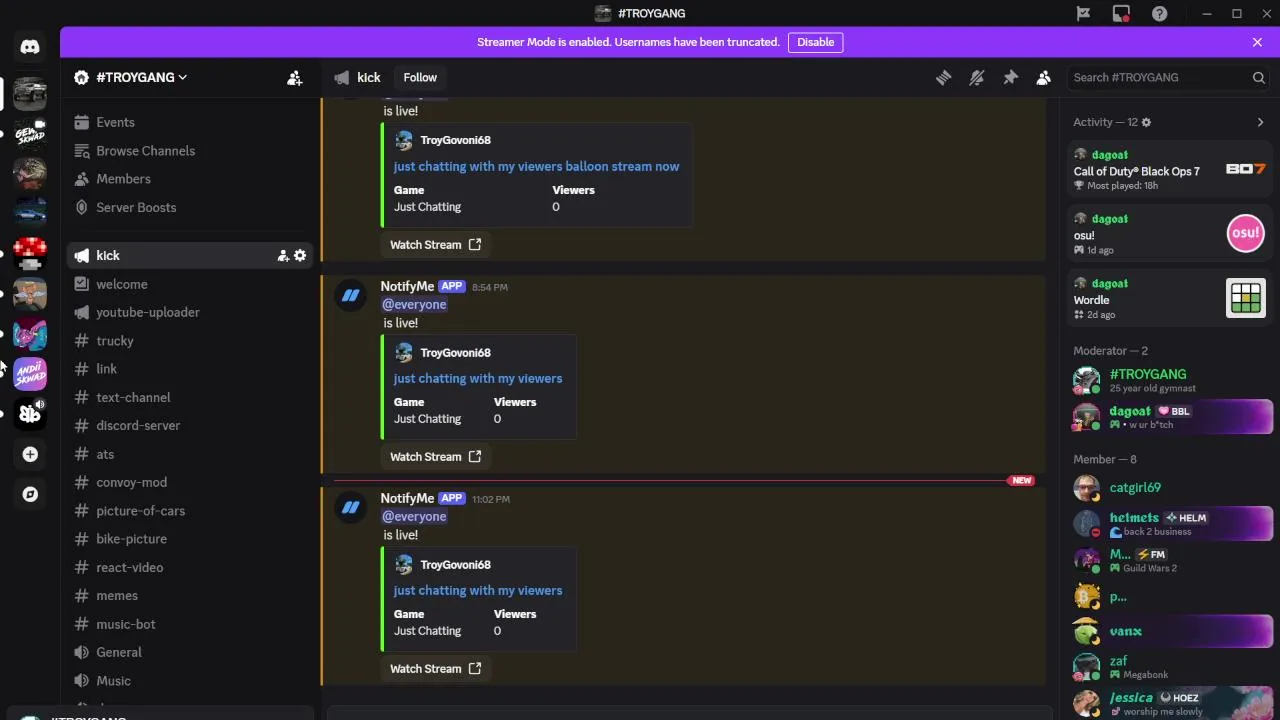Click Watch Stream on 8:54 PM message
1280x720 pixels.
(x=436, y=456)
